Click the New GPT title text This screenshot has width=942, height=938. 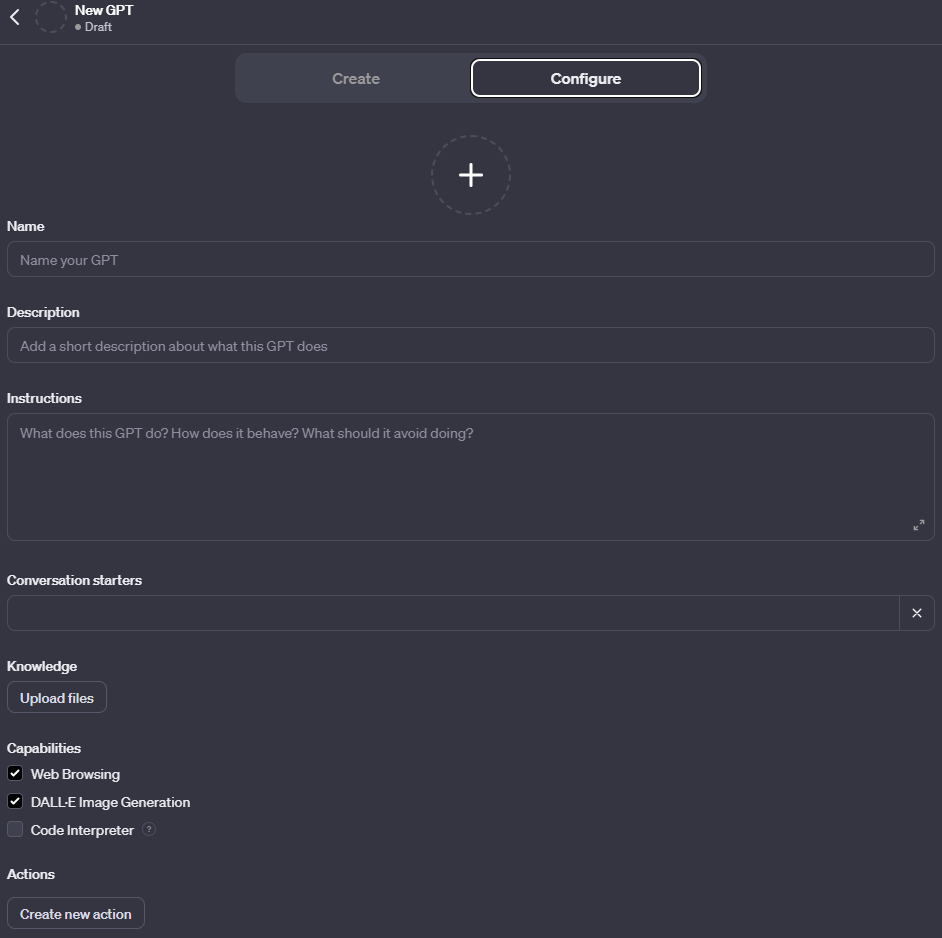[x=104, y=10]
